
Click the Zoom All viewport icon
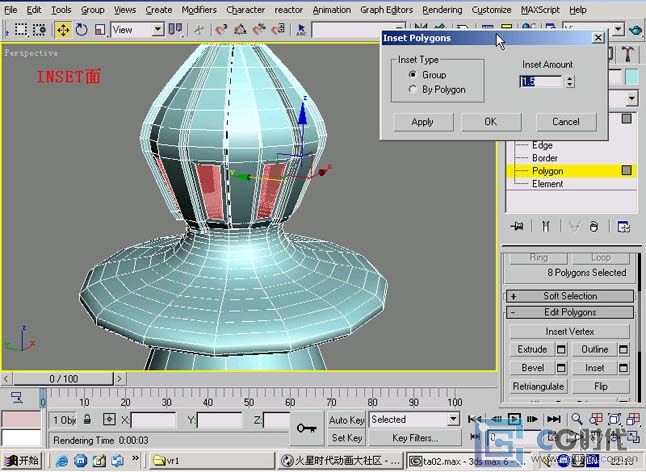(596, 419)
